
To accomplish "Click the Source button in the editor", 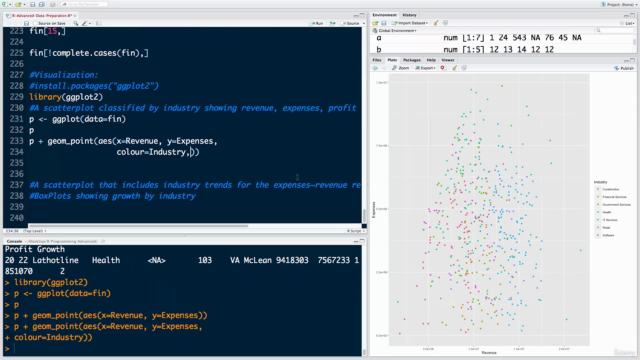I will [350, 23].
